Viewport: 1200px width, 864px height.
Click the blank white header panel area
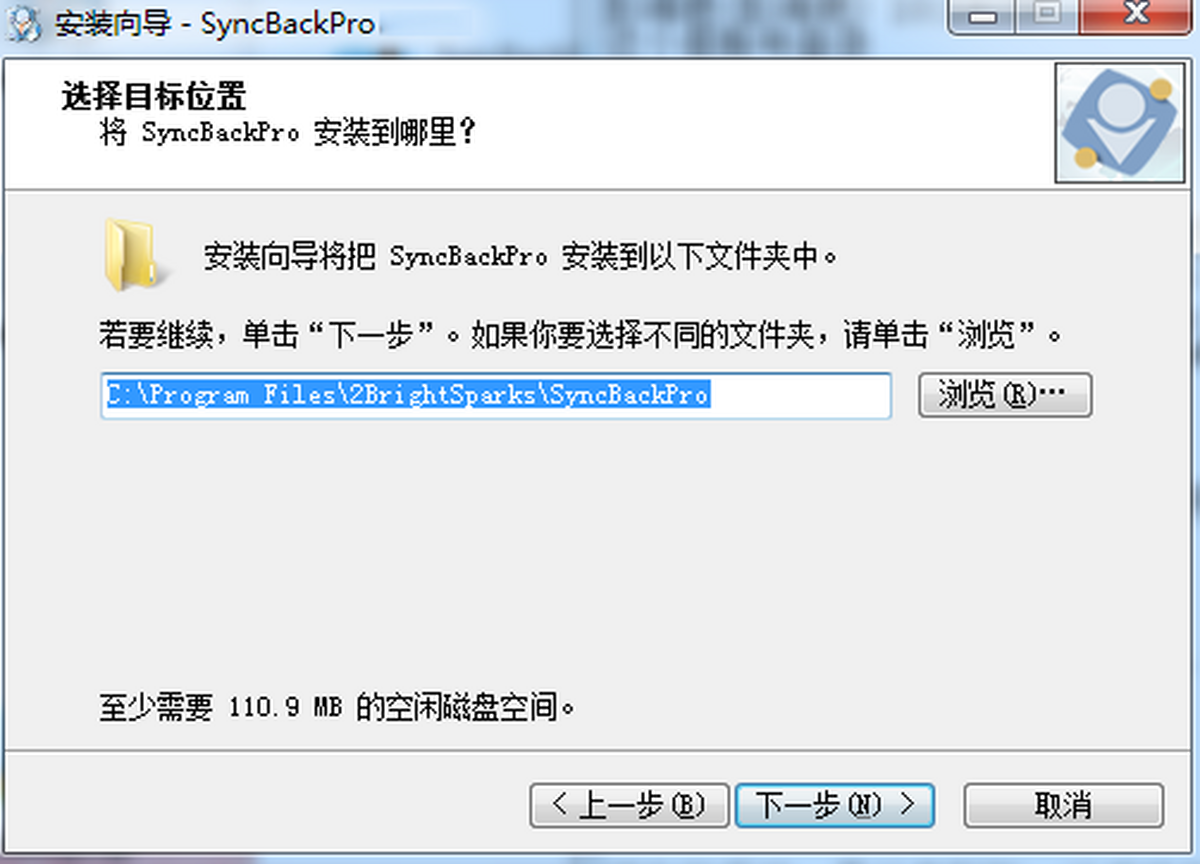coord(760,123)
